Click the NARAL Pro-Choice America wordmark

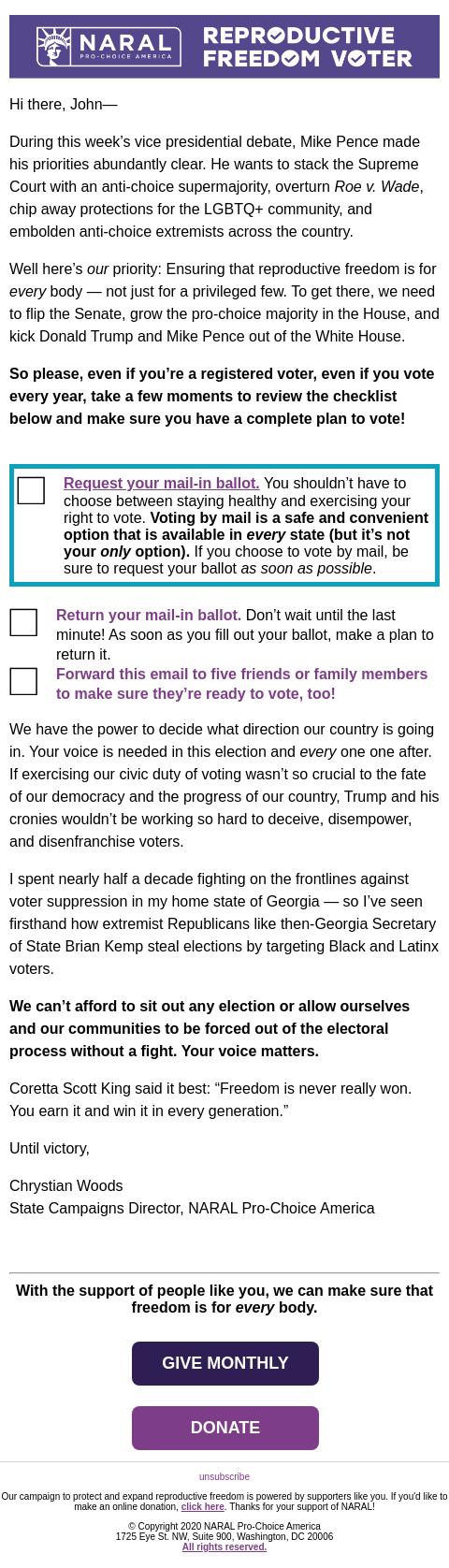[x=126, y=46]
